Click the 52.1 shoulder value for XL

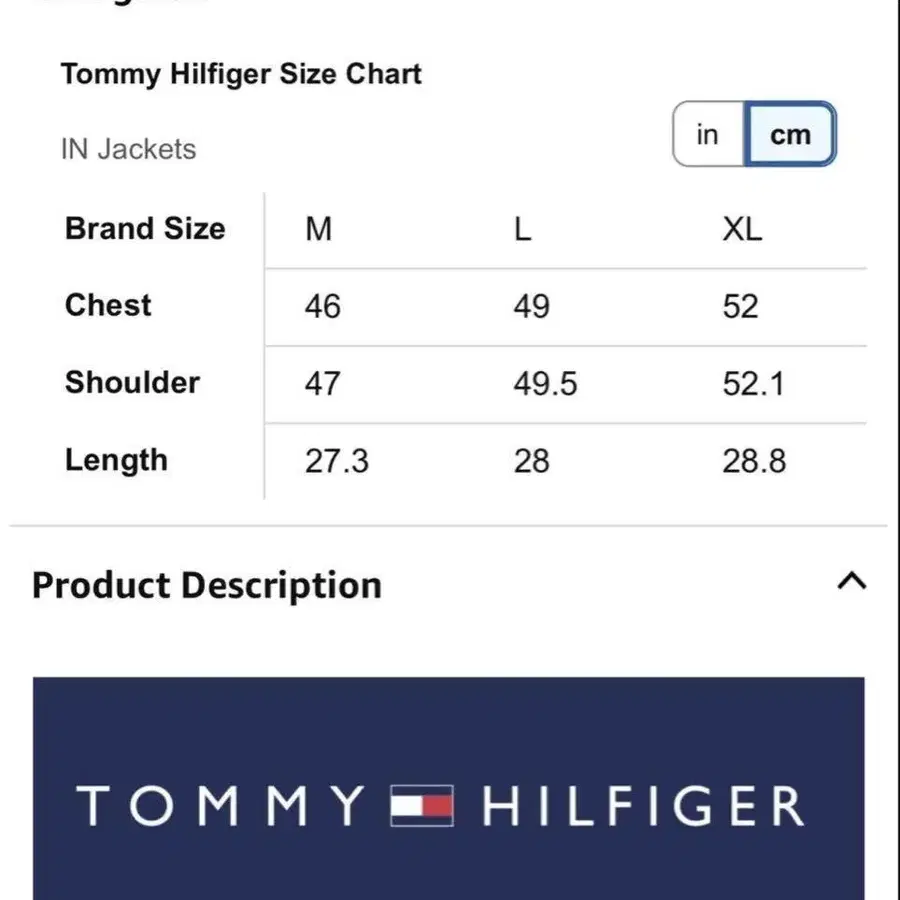pos(753,383)
